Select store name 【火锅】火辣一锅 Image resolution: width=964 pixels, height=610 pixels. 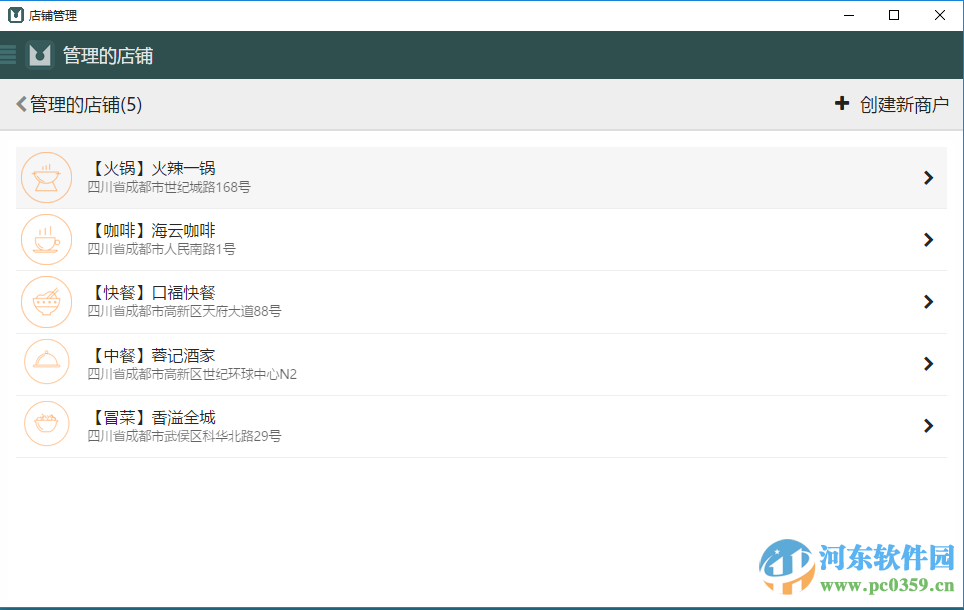[x=152, y=168]
